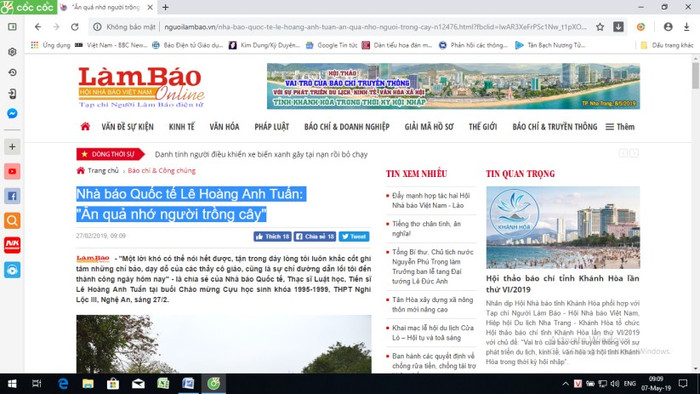Add a sidebar shortcut with plus icon
The height and width of the screenshot is (394, 700).
point(12,146)
